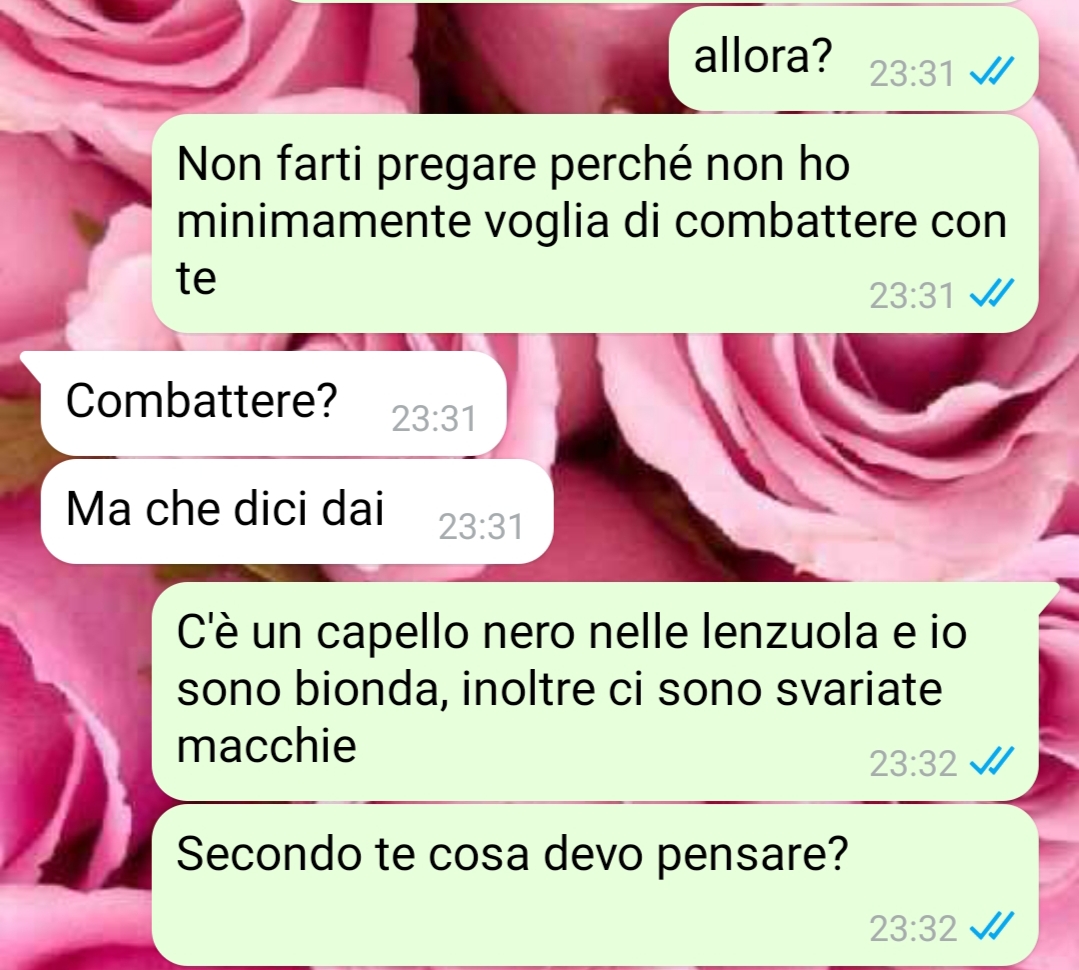
Task: Tap the 23:32 timestamp on last message
Action: point(912,928)
